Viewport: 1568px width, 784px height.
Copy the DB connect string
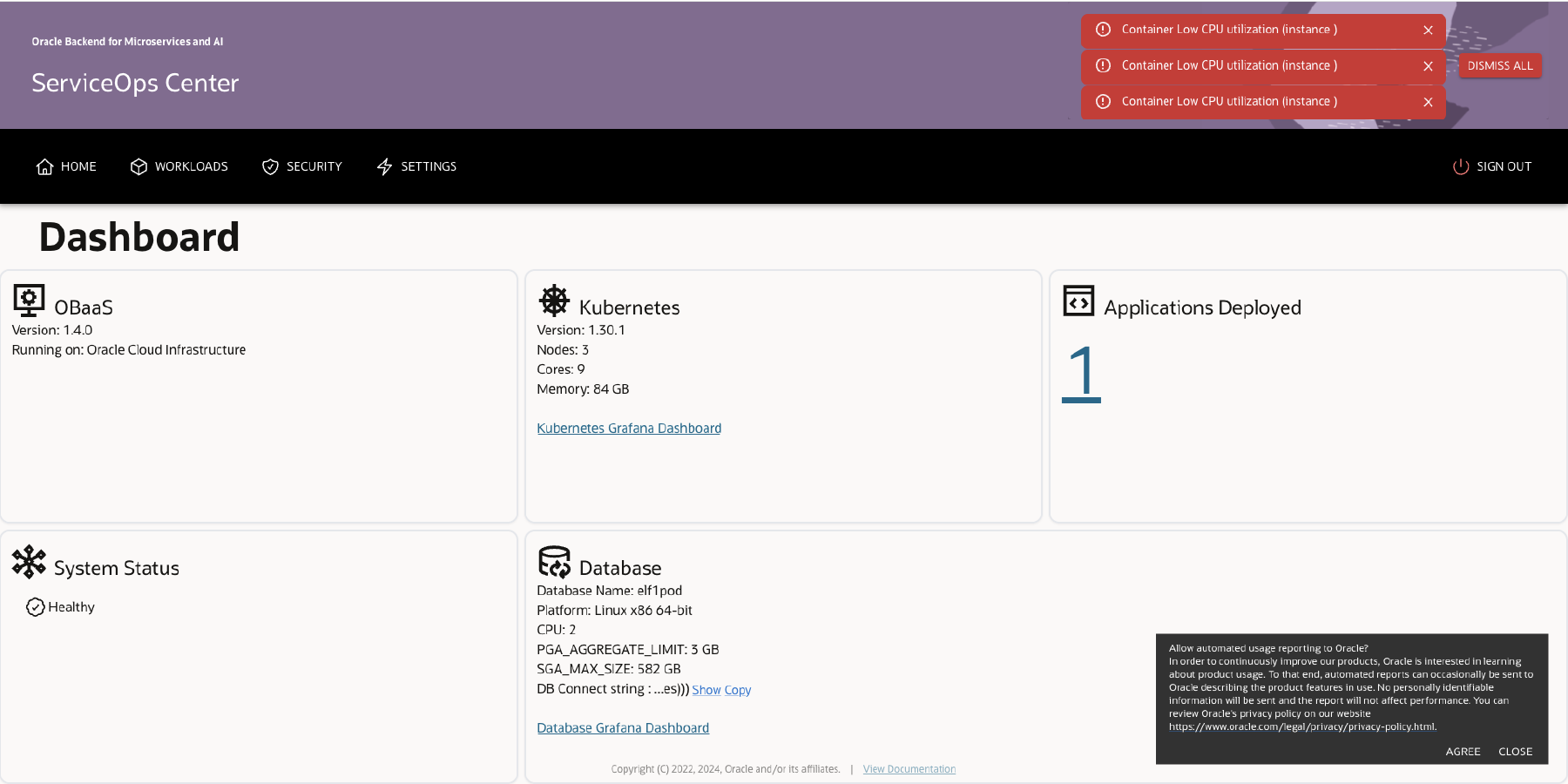tap(737, 689)
